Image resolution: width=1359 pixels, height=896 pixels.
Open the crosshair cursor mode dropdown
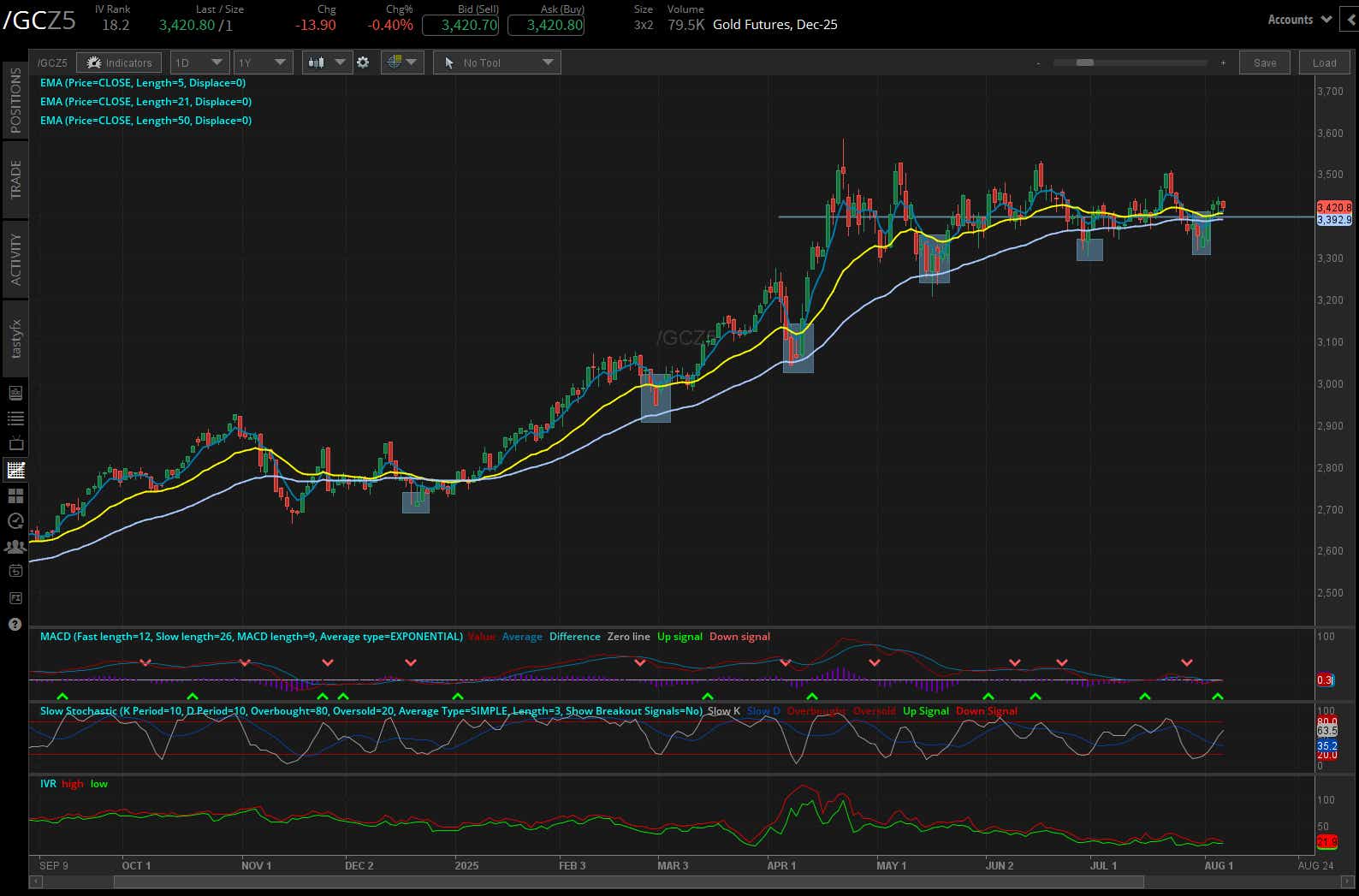[402, 62]
